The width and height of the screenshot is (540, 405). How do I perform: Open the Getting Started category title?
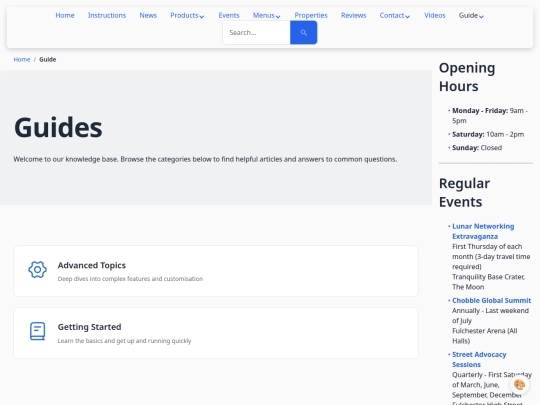coord(89,327)
